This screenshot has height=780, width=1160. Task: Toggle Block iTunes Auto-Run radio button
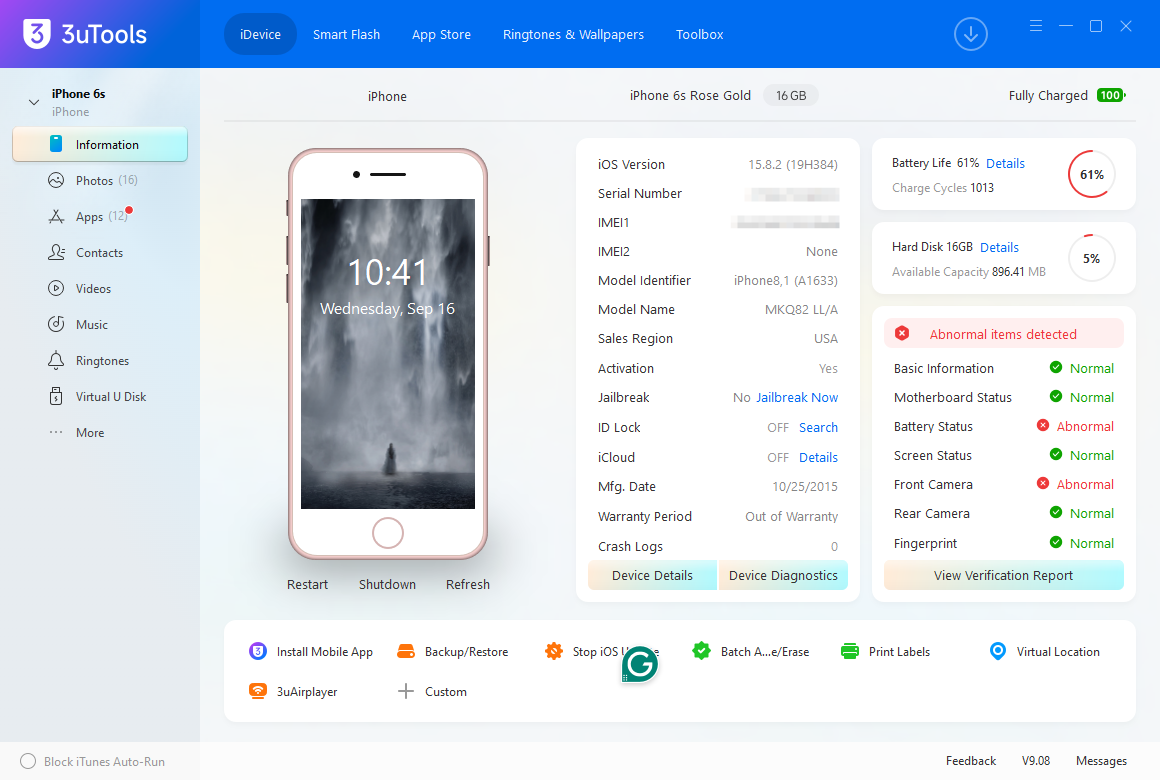28,761
